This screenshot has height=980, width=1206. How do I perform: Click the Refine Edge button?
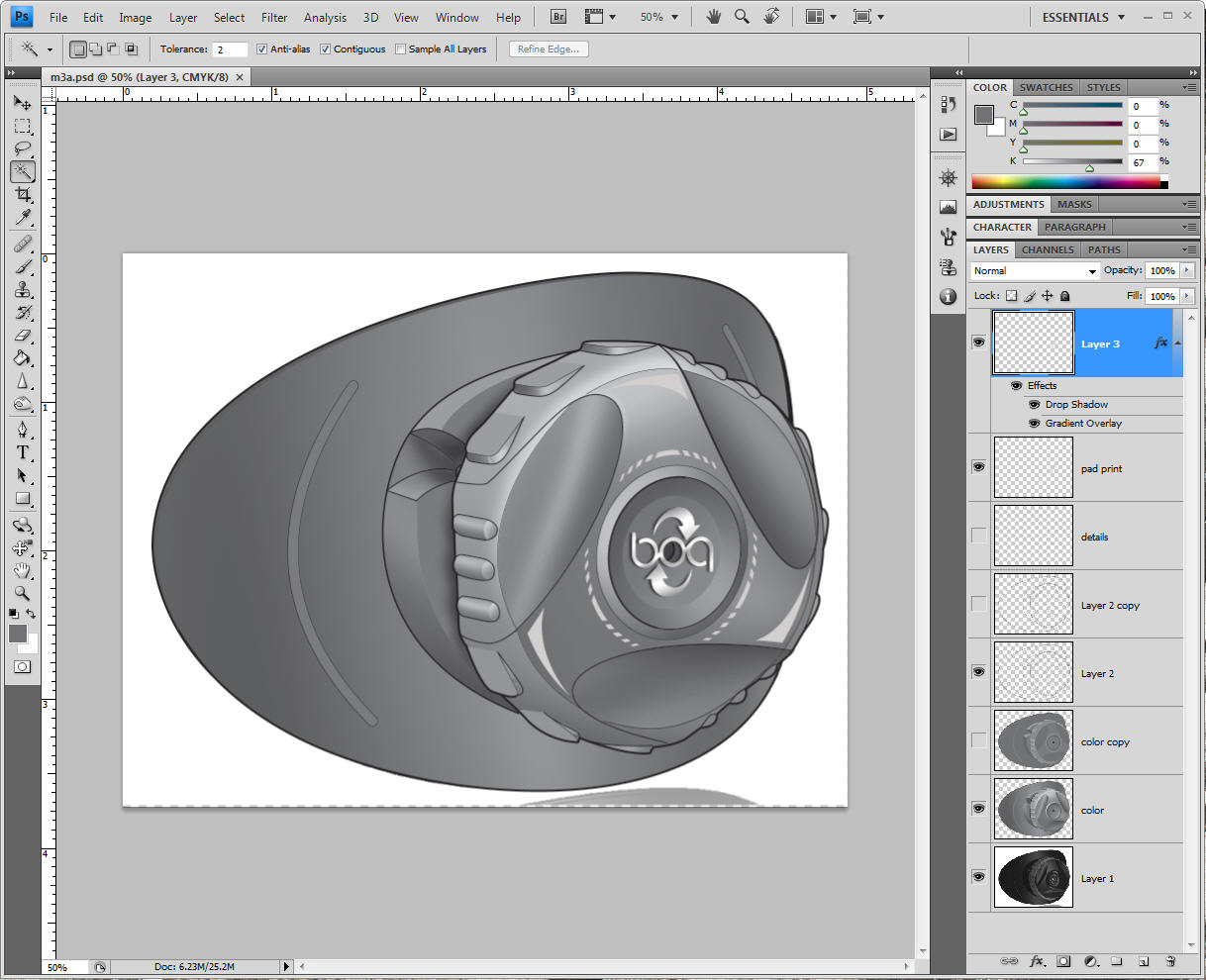pos(549,49)
